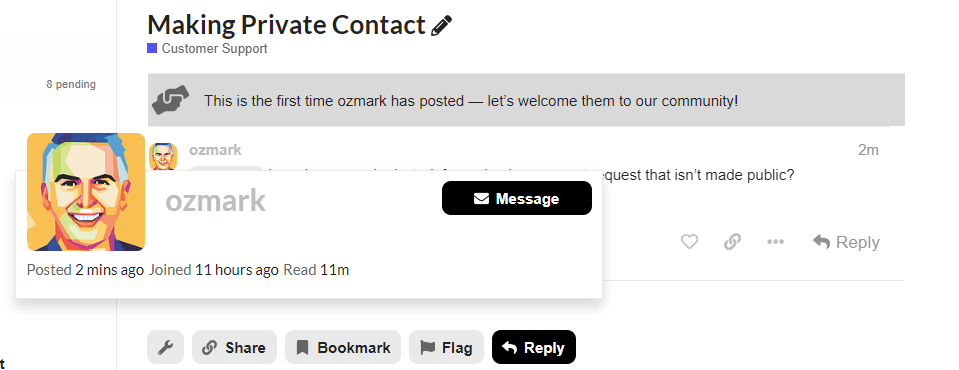Click the small ozmark avatar beside post
The width and height of the screenshot is (959, 370).
[x=163, y=157]
